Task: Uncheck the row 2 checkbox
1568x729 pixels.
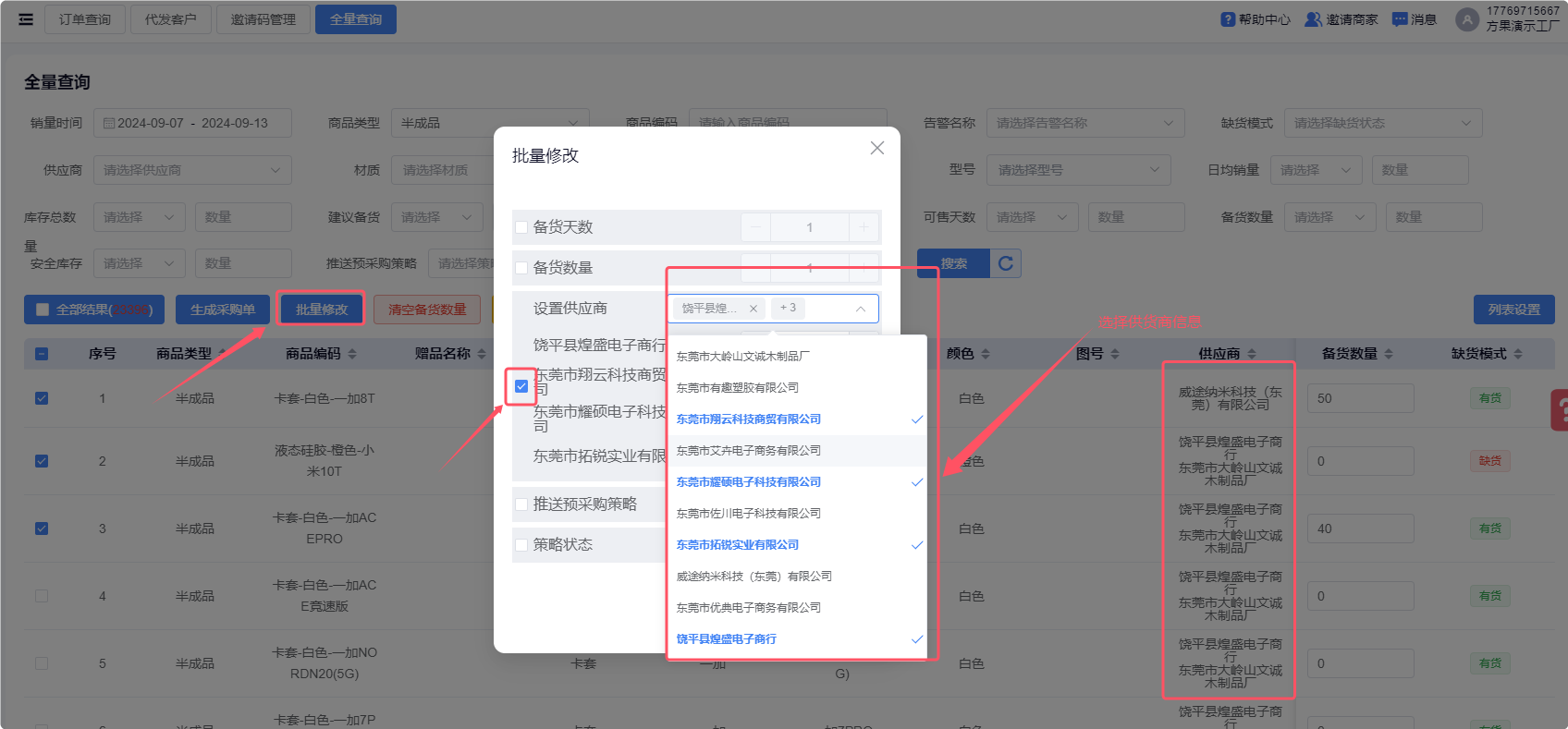Action: [x=42, y=461]
